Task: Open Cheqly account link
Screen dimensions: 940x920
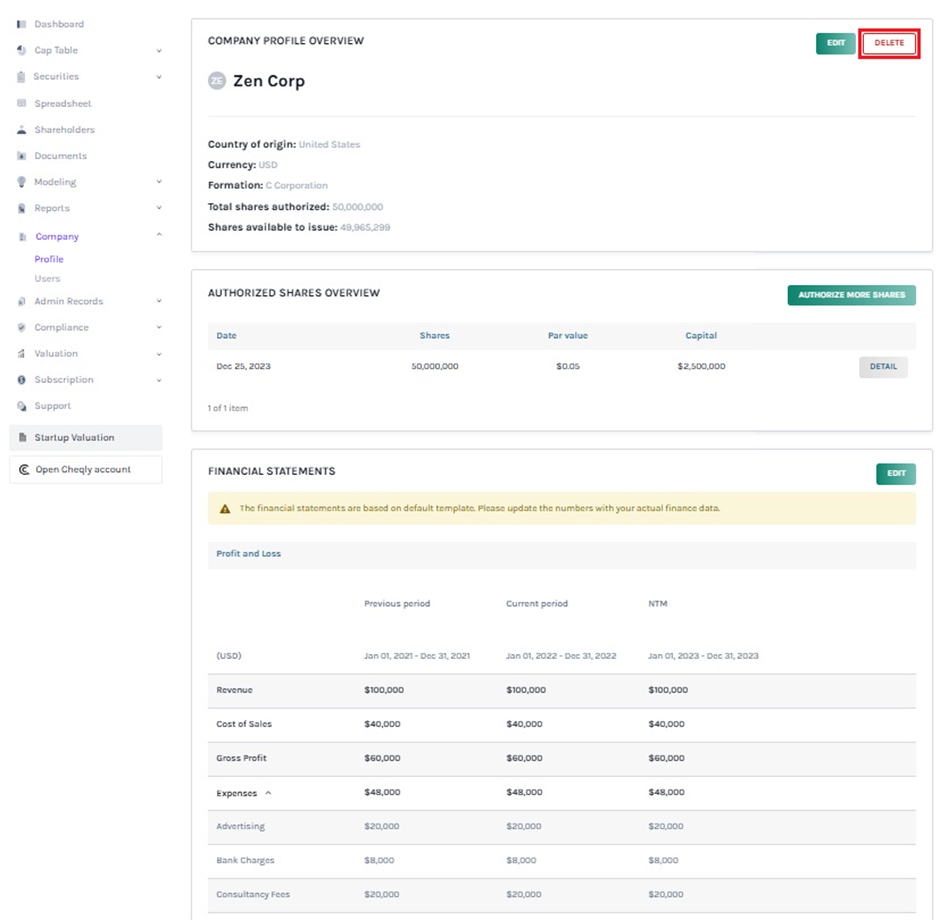Action: point(83,470)
